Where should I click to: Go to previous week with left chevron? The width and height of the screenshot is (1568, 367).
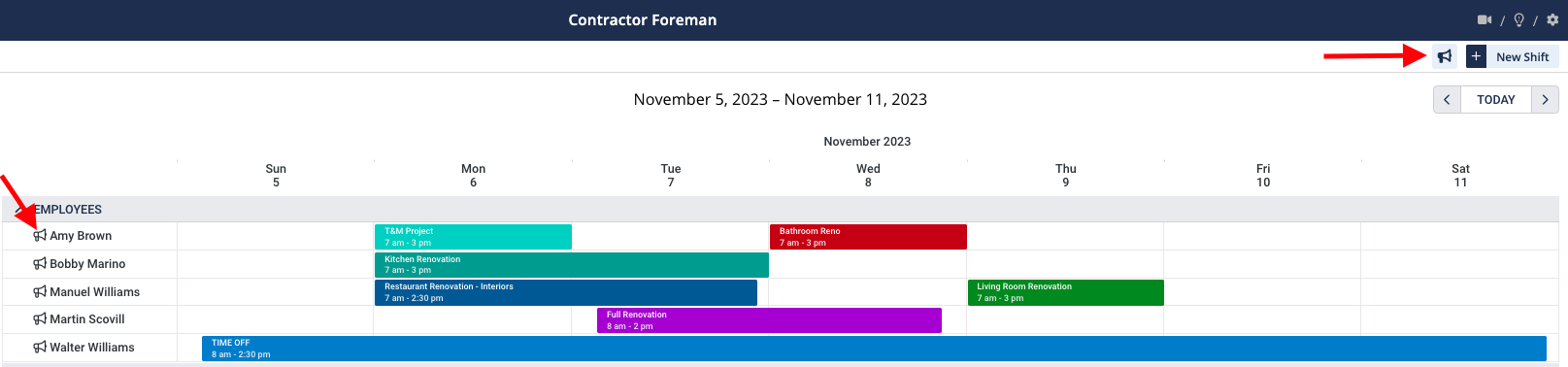tap(1447, 99)
